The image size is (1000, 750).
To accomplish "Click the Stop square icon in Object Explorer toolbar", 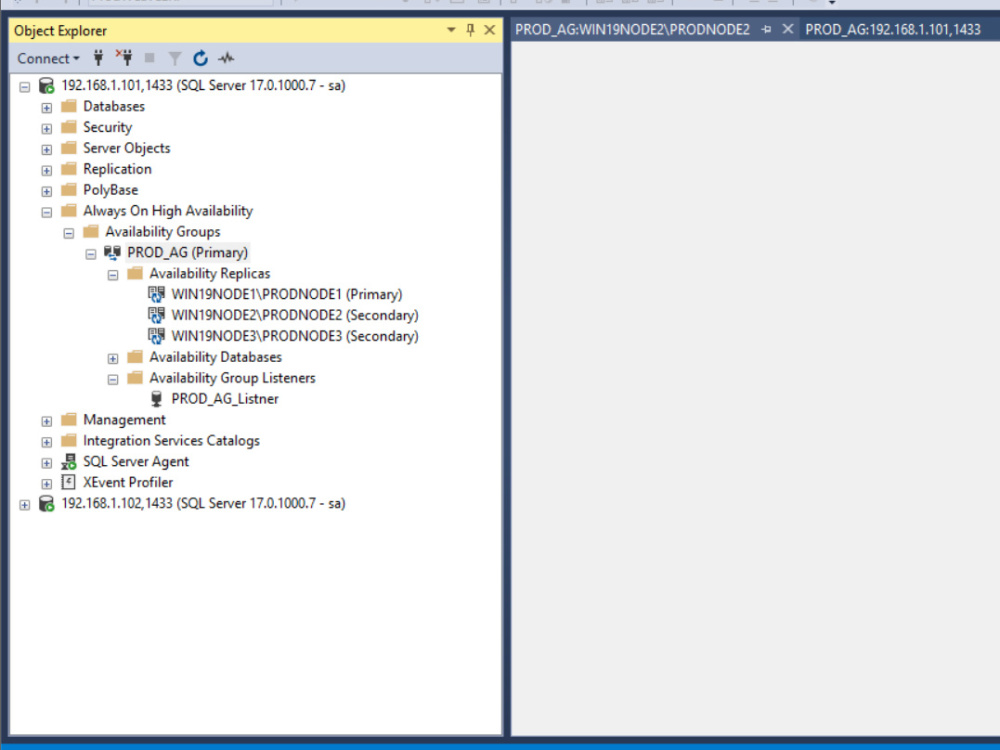I will coord(150,59).
